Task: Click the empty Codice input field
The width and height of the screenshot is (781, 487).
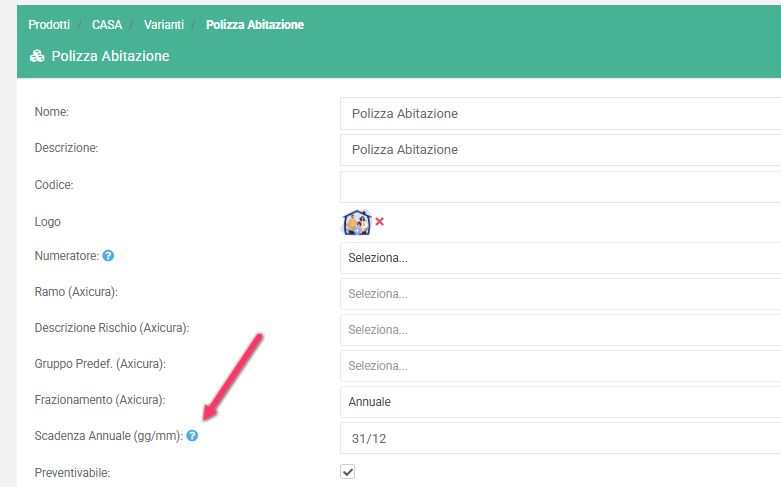Action: (x=560, y=186)
